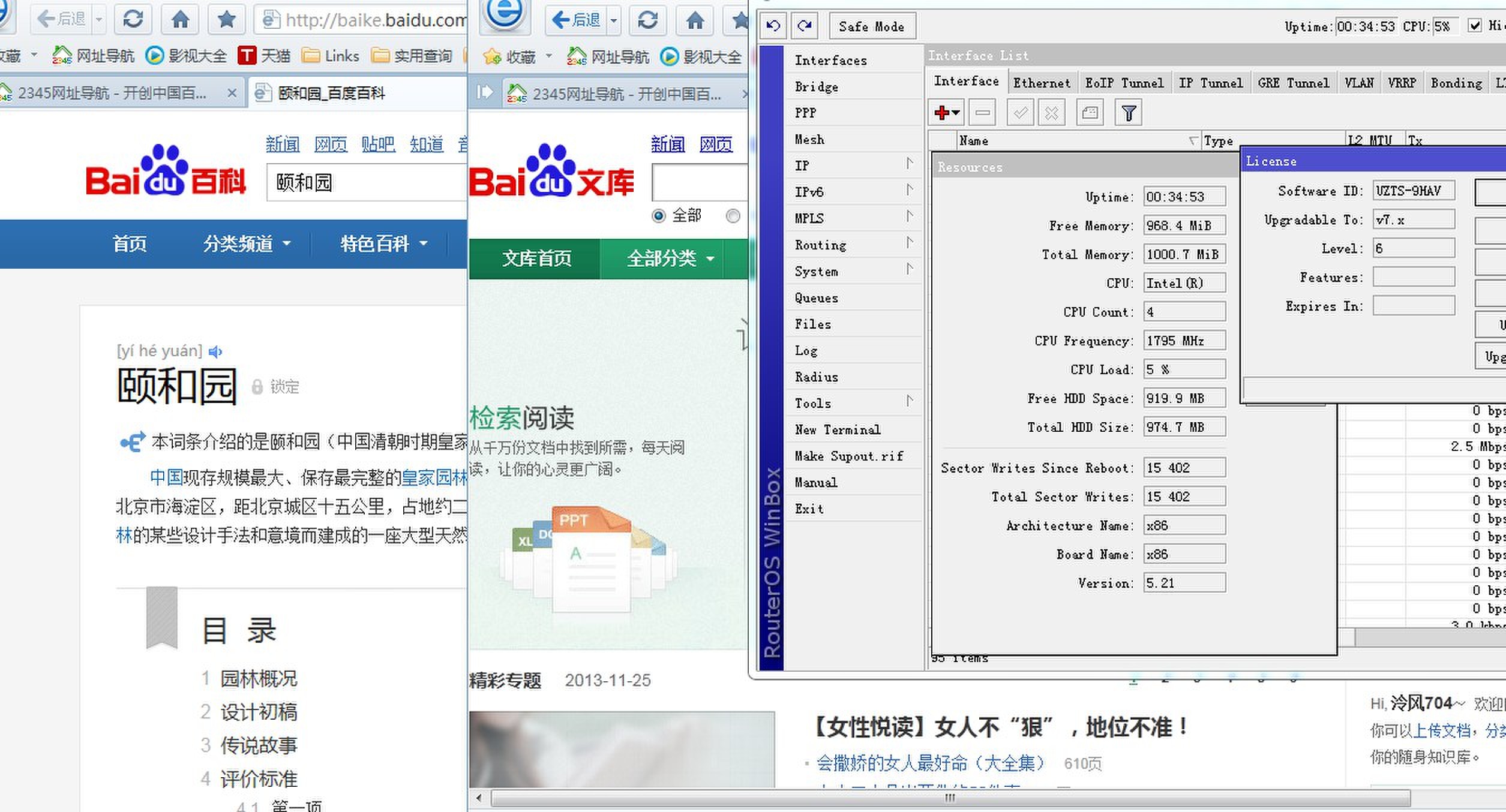Click the 影视大全 bookmark in middle browser
The width and height of the screenshot is (1506, 812).
[701, 56]
